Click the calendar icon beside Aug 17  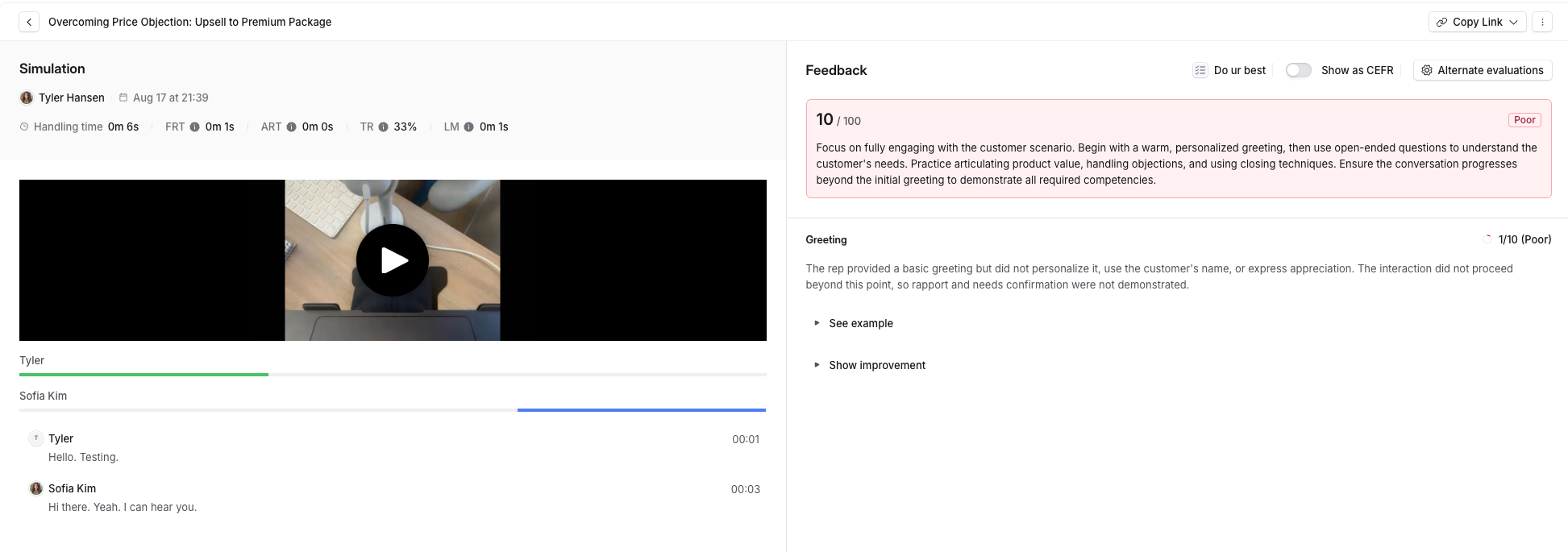(123, 98)
